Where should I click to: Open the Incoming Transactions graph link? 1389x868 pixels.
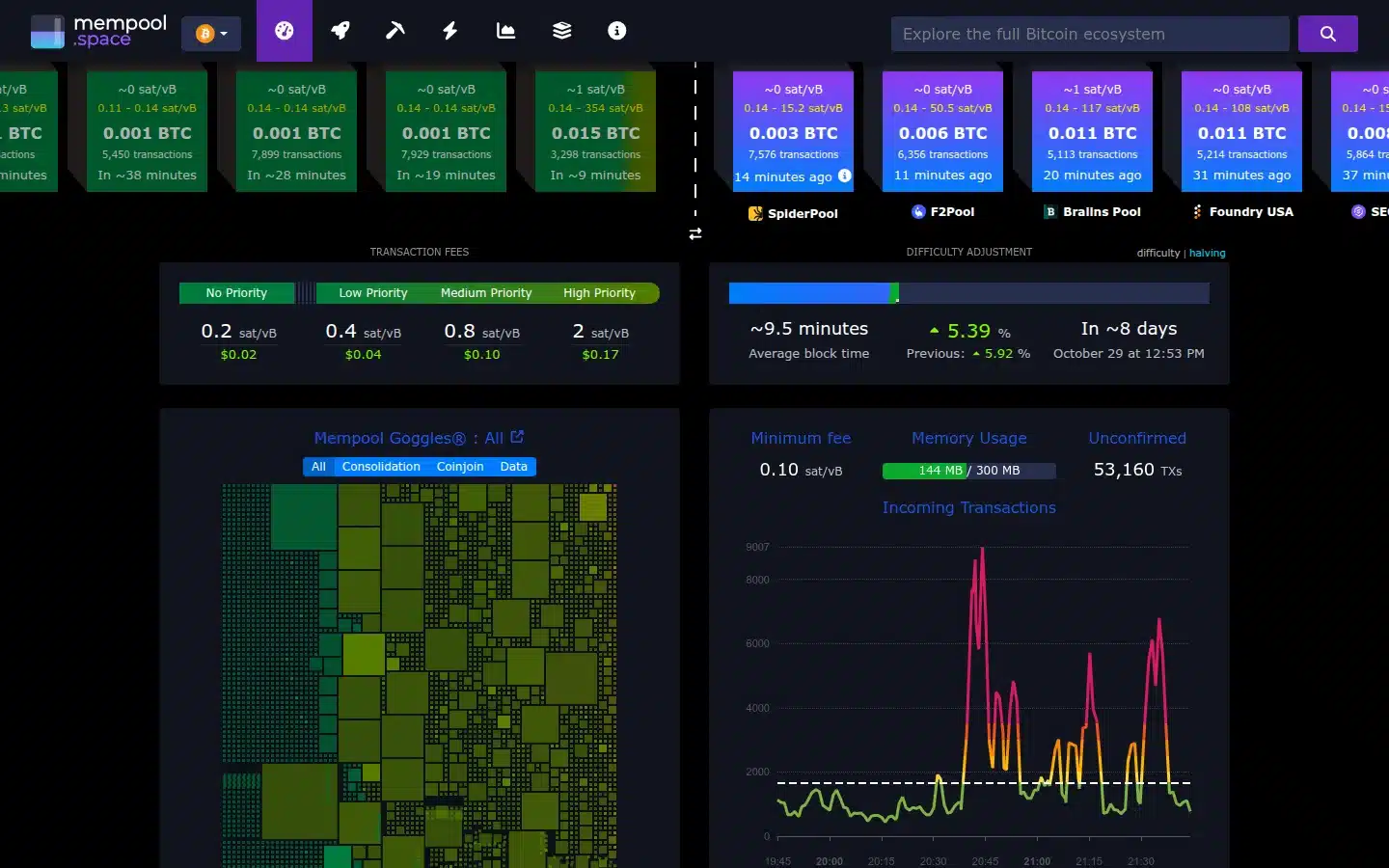[968, 507]
